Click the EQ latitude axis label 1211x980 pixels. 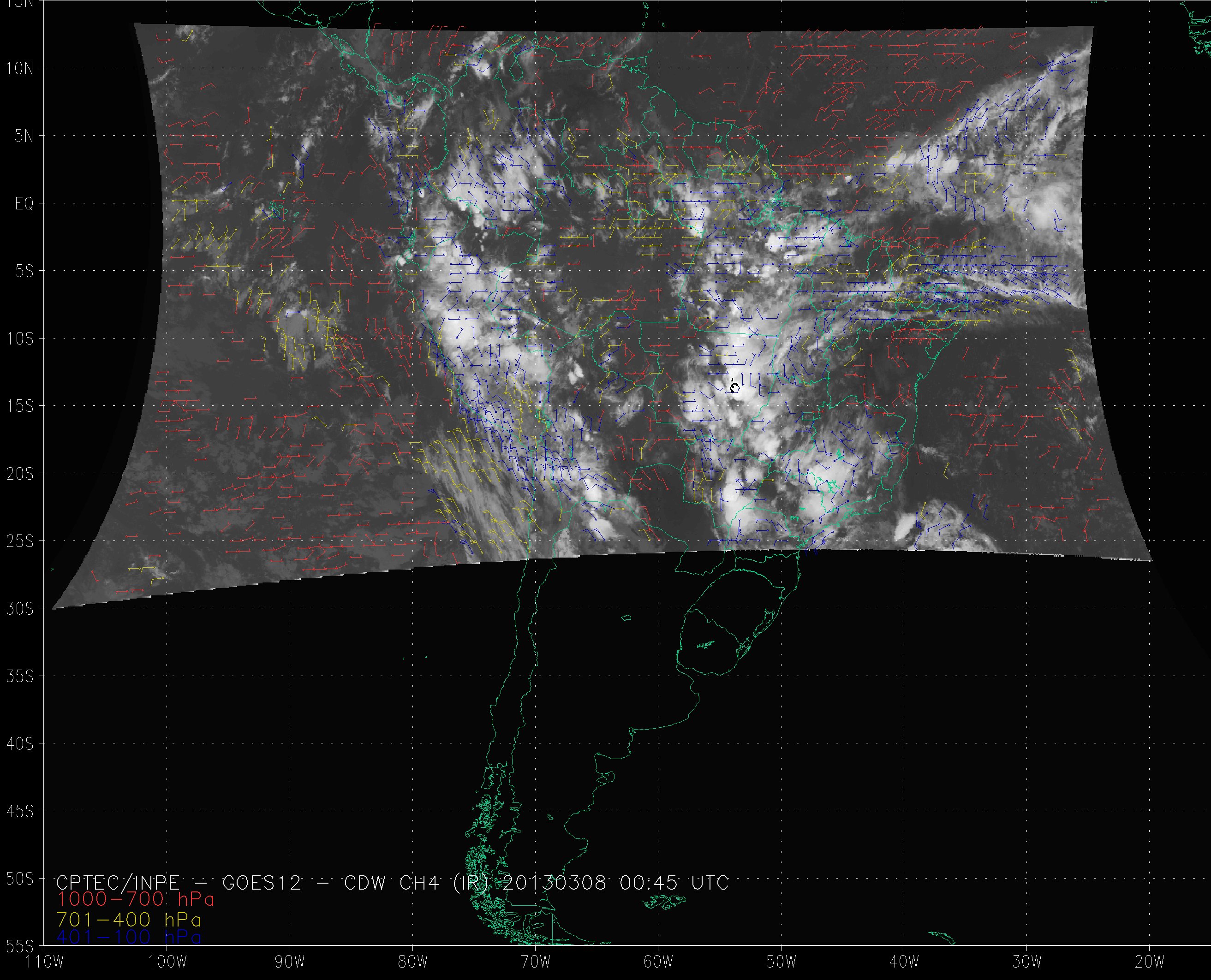coord(24,204)
